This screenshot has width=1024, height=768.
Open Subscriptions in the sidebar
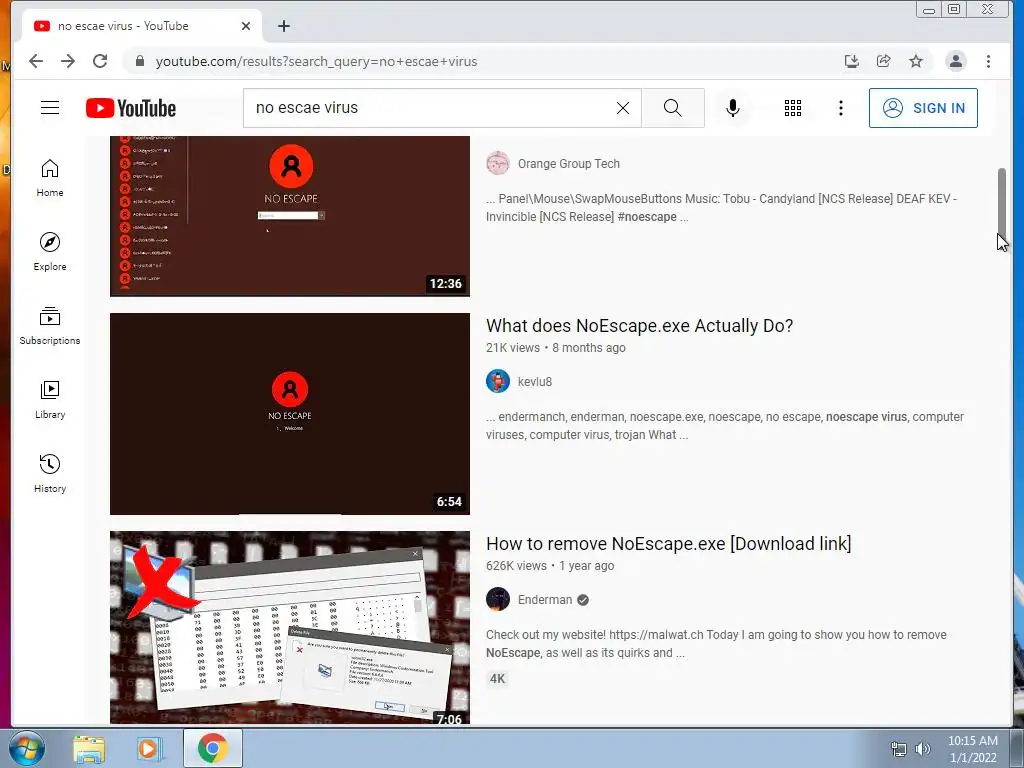(x=50, y=326)
